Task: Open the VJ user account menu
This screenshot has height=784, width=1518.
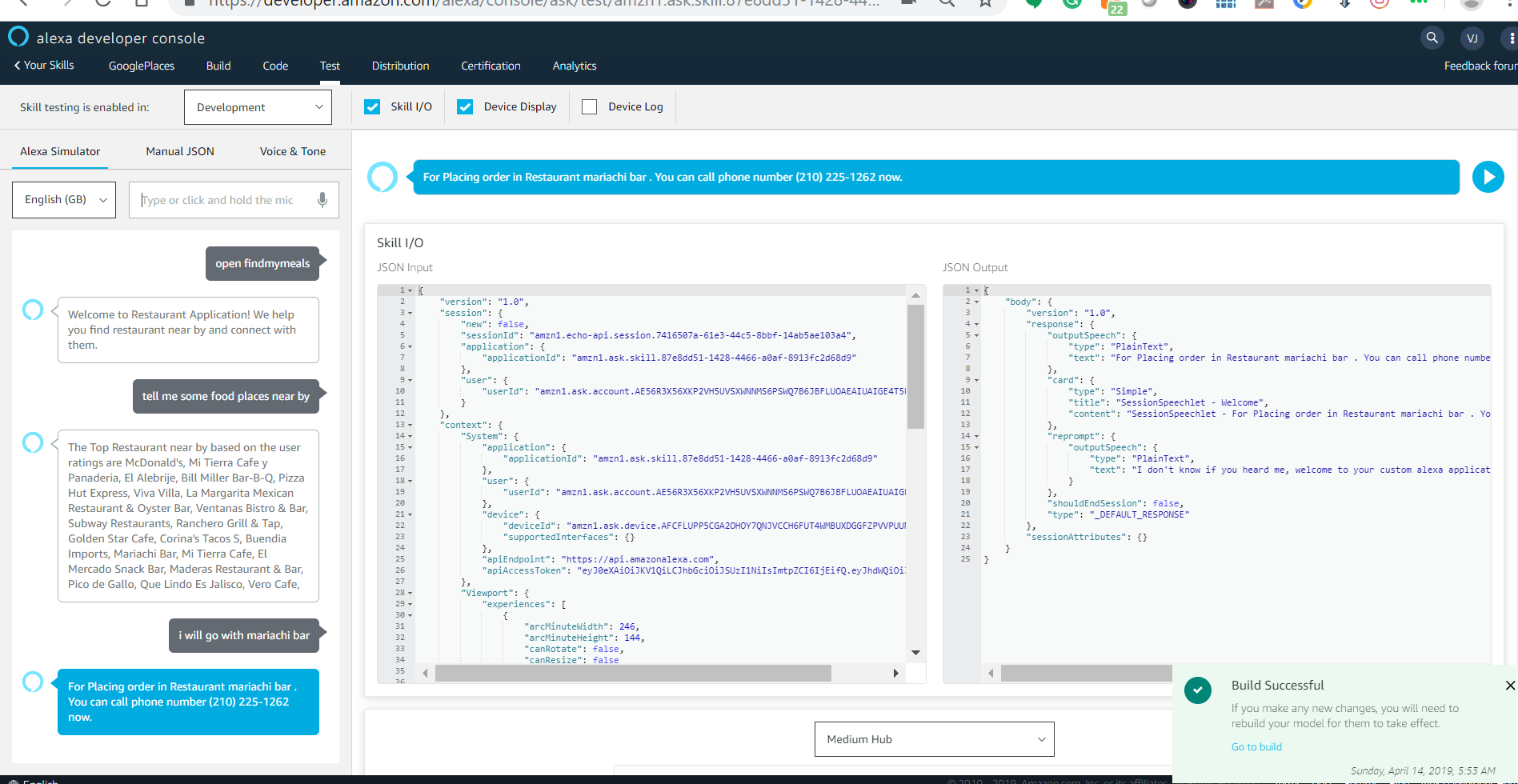Action: click(x=1472, y=38)
